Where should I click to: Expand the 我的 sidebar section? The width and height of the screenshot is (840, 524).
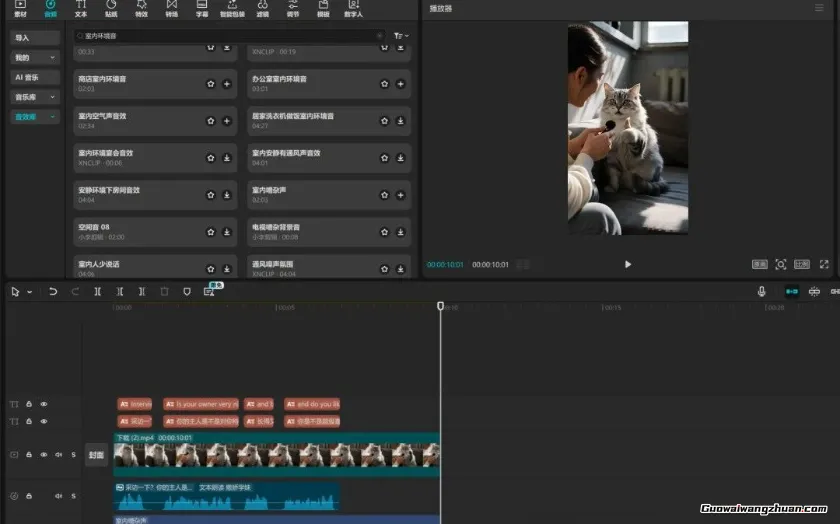click(x=35, y=57)
